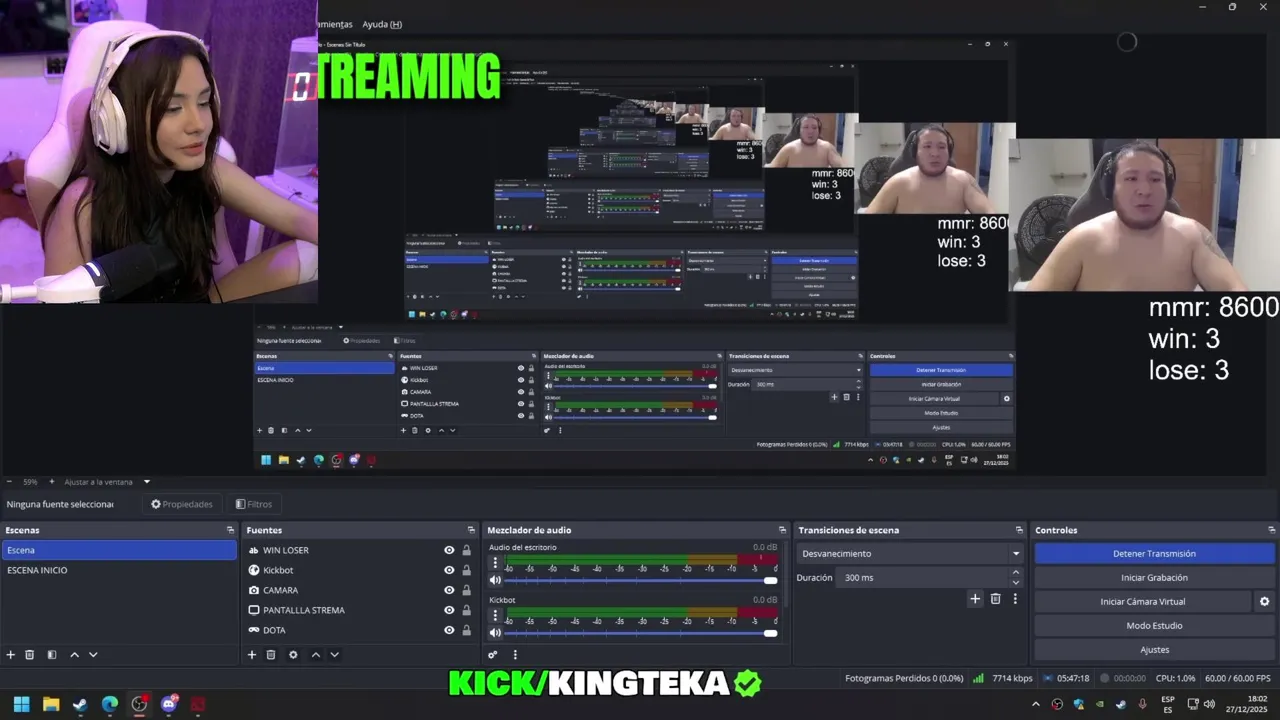The image size is (1280, 720).
Task: Open Microsoft Edge from taskbar
Action: coord(110,704)
